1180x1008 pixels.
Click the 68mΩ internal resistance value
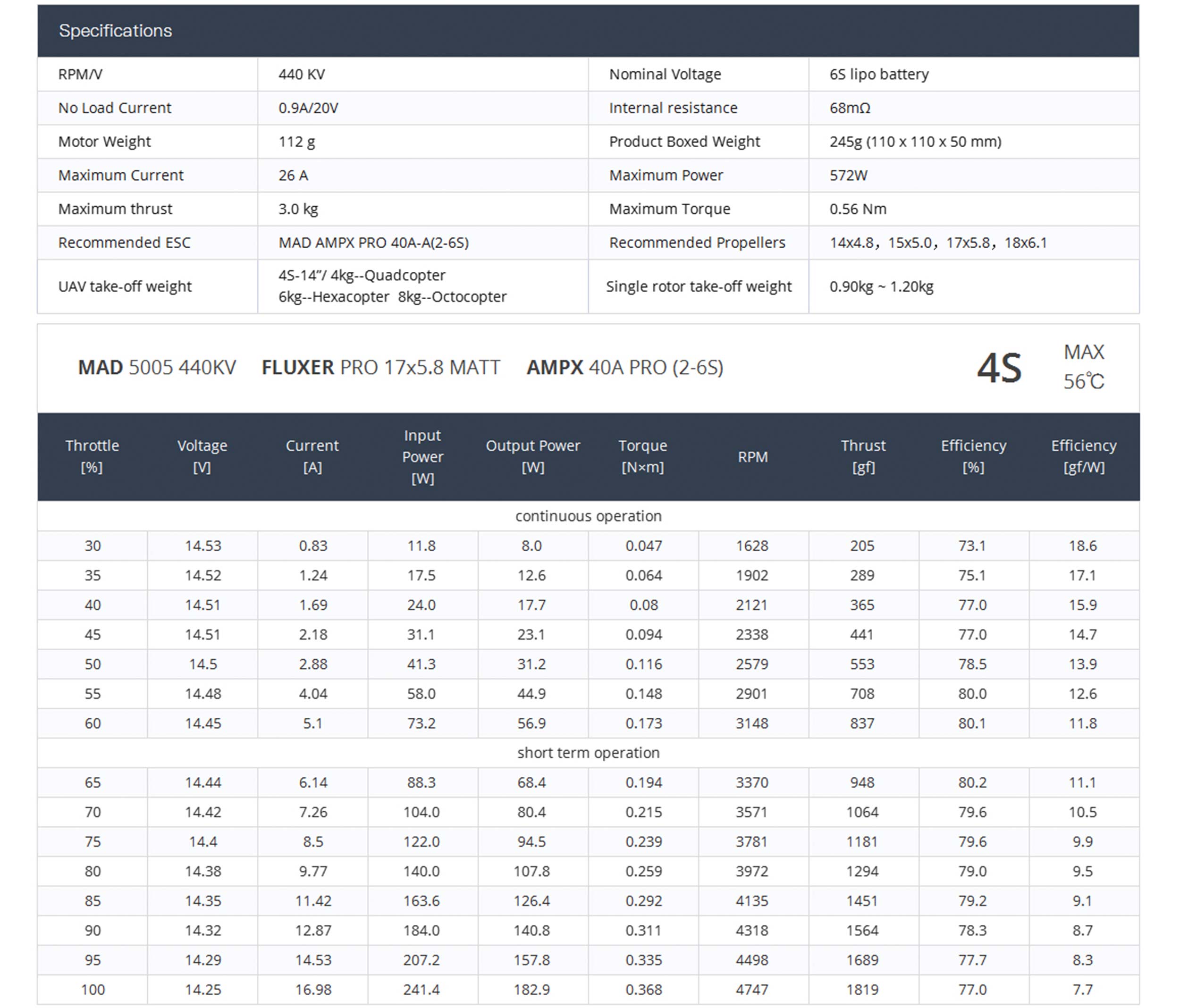[x=850, y=108]
